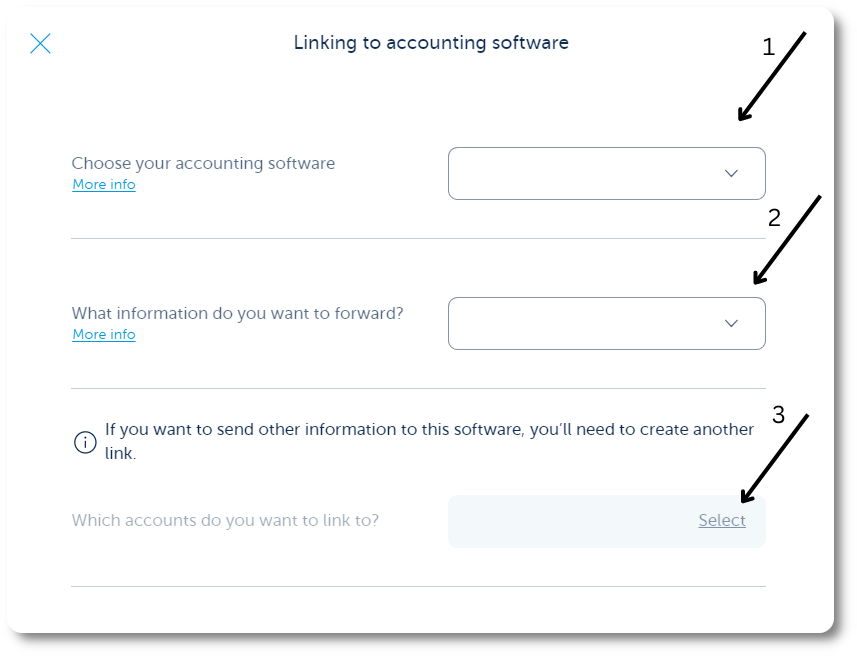Click the What information do you want to forward label

237,313
